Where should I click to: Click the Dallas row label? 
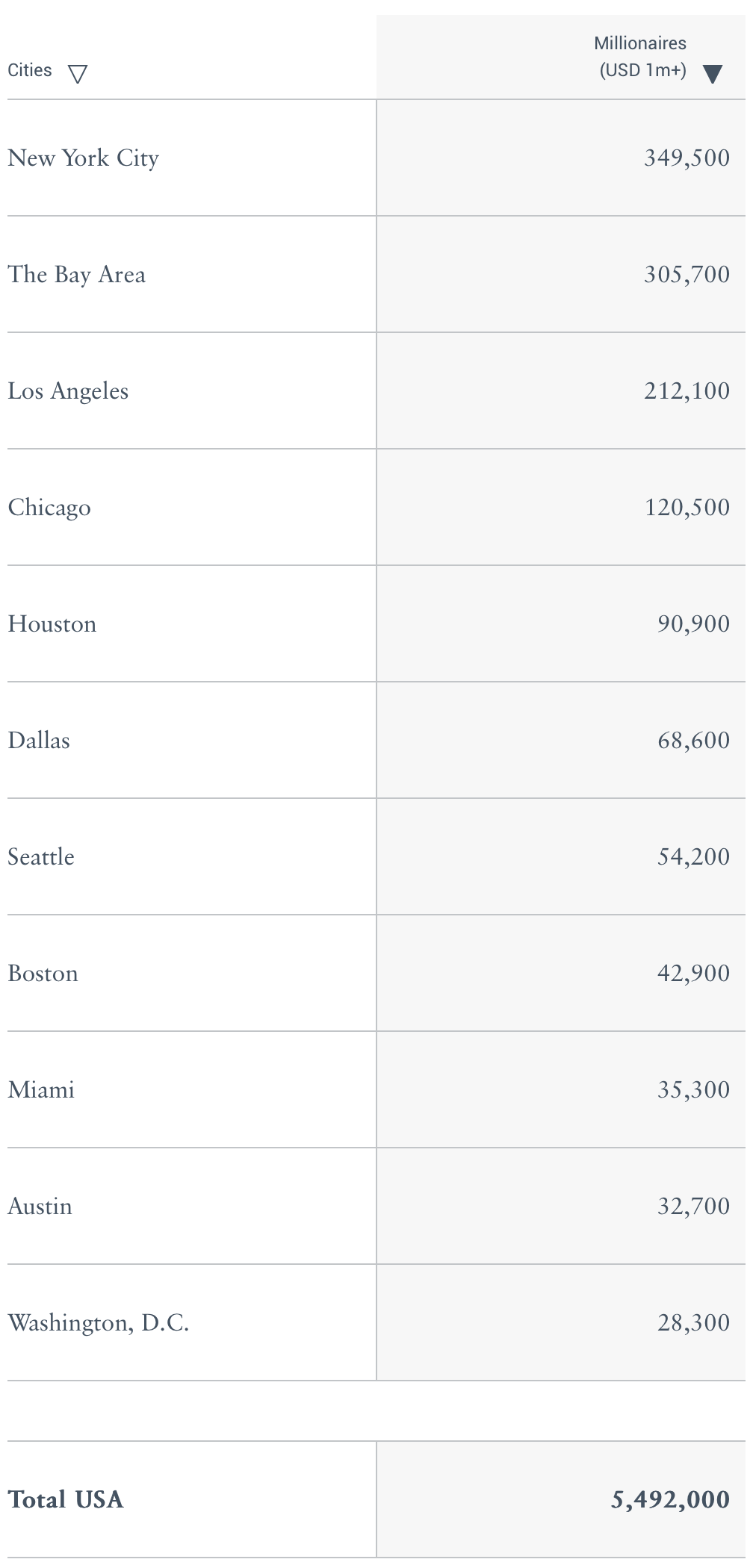coord(39,741)
